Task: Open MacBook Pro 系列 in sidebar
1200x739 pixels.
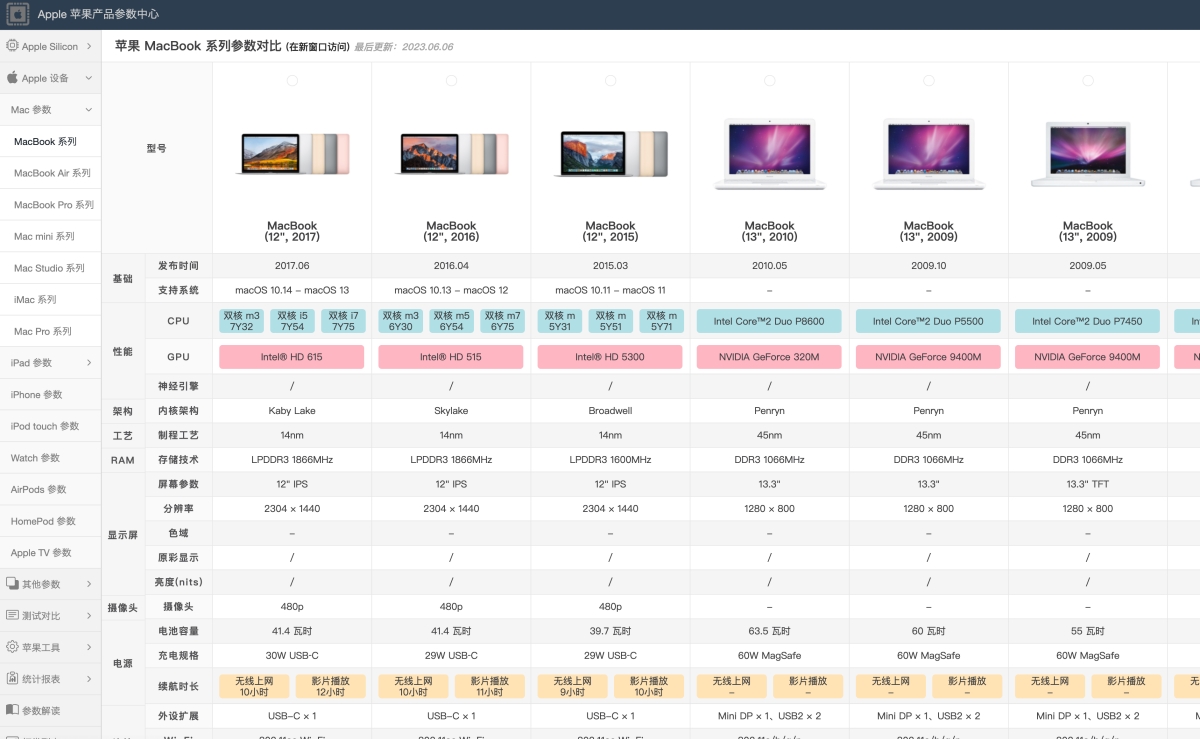Action: point(50,205)
